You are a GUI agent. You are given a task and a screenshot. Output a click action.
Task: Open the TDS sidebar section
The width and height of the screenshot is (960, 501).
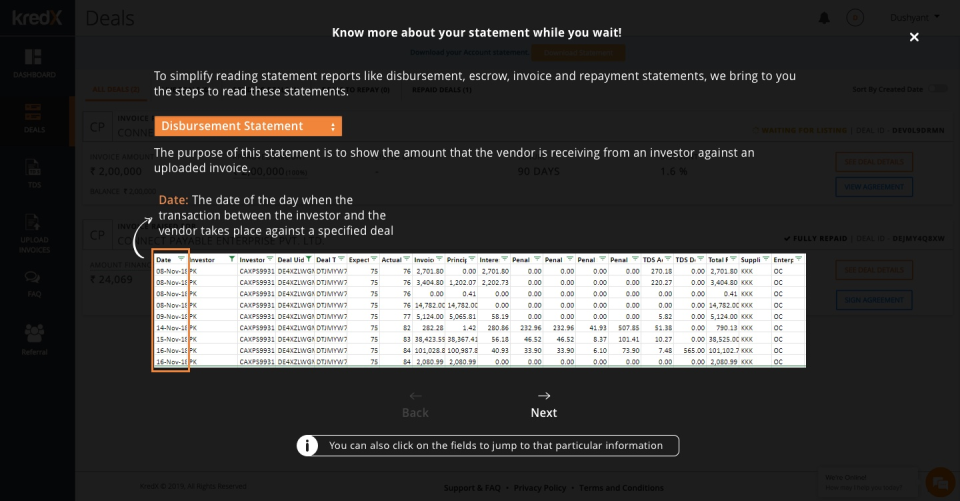pos(34,174)
